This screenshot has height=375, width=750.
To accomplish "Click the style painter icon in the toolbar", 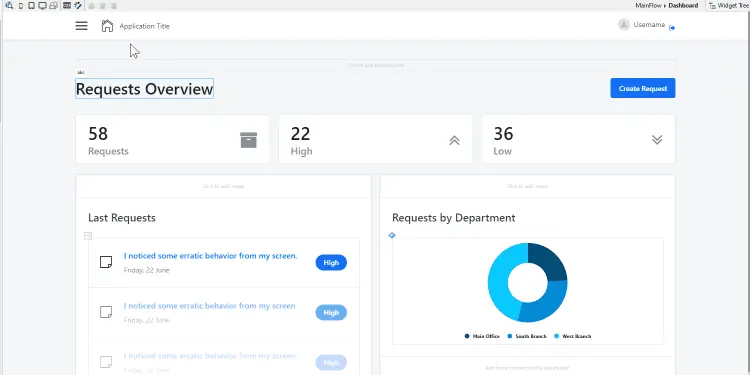I will (x=78, y=6).
